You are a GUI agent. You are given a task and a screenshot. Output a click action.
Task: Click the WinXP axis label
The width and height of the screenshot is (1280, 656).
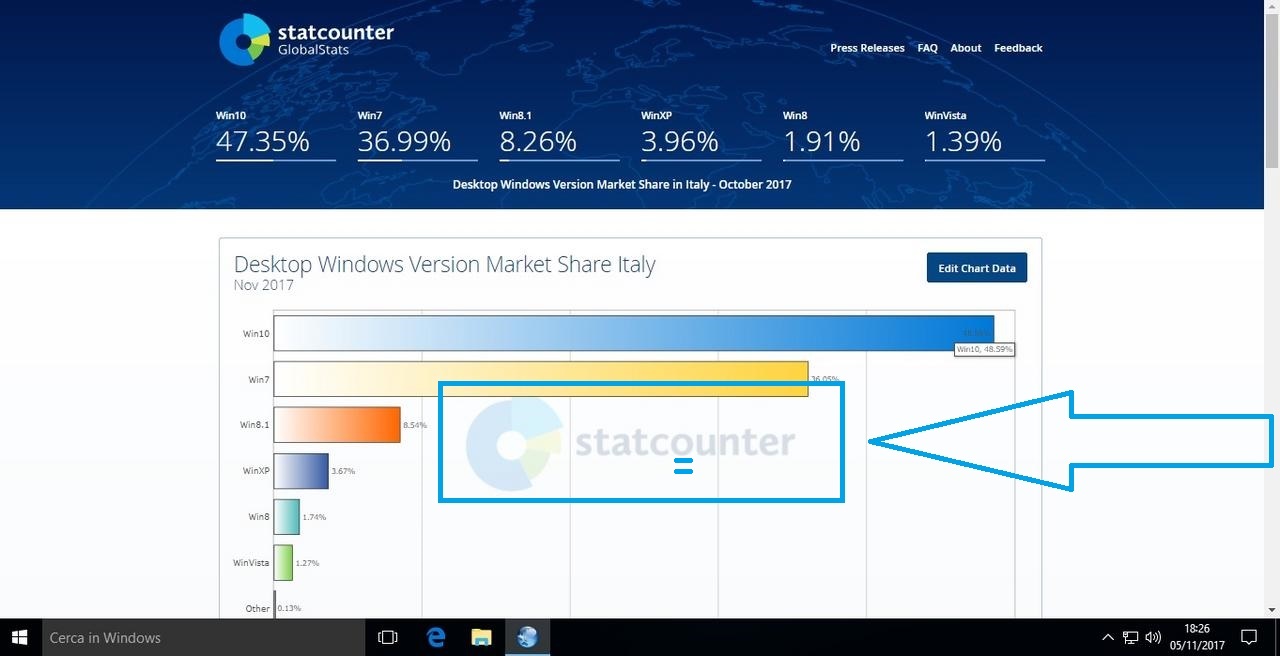point(256,471)
